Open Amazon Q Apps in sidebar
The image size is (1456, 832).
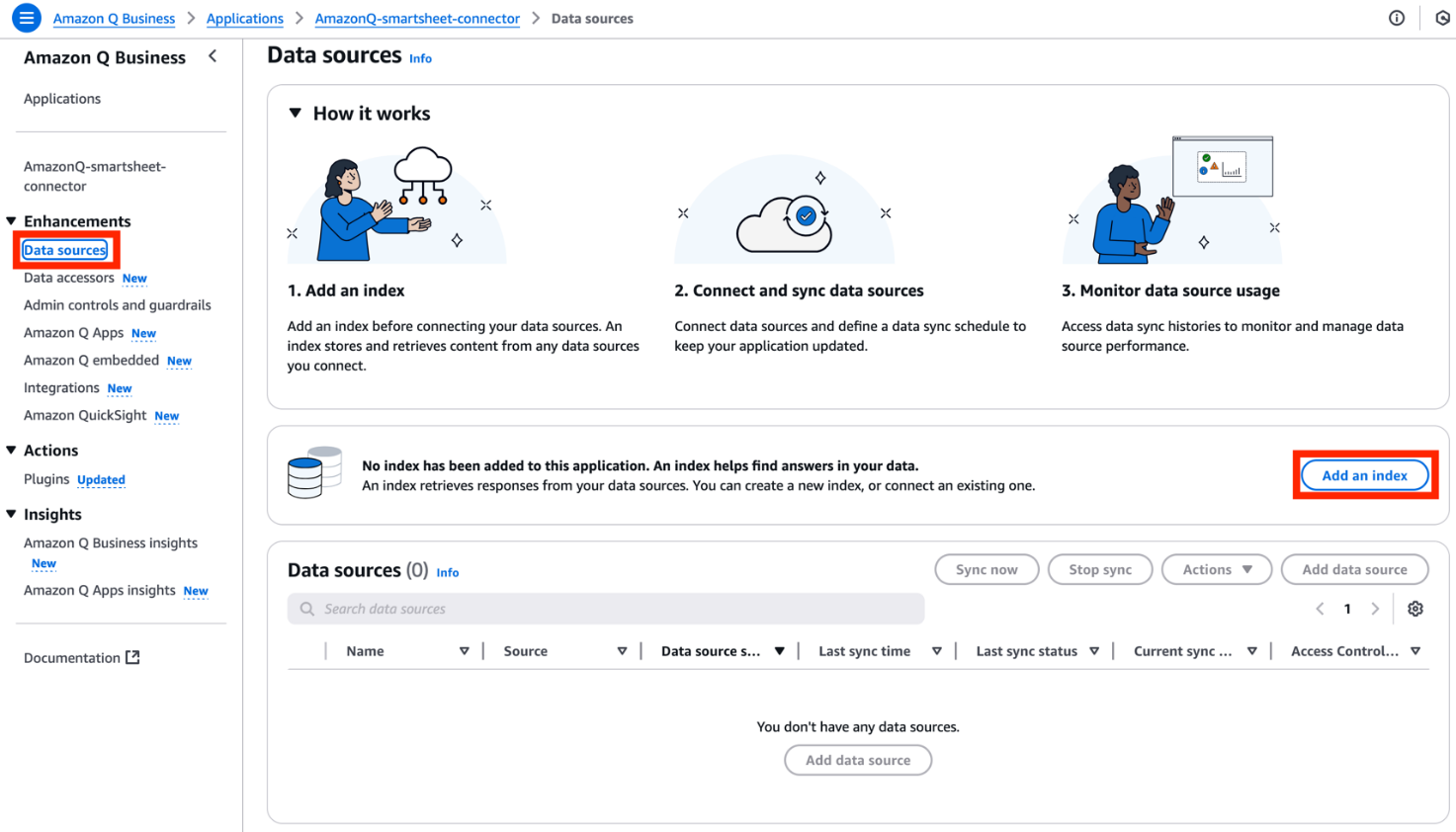pos(74,333)
